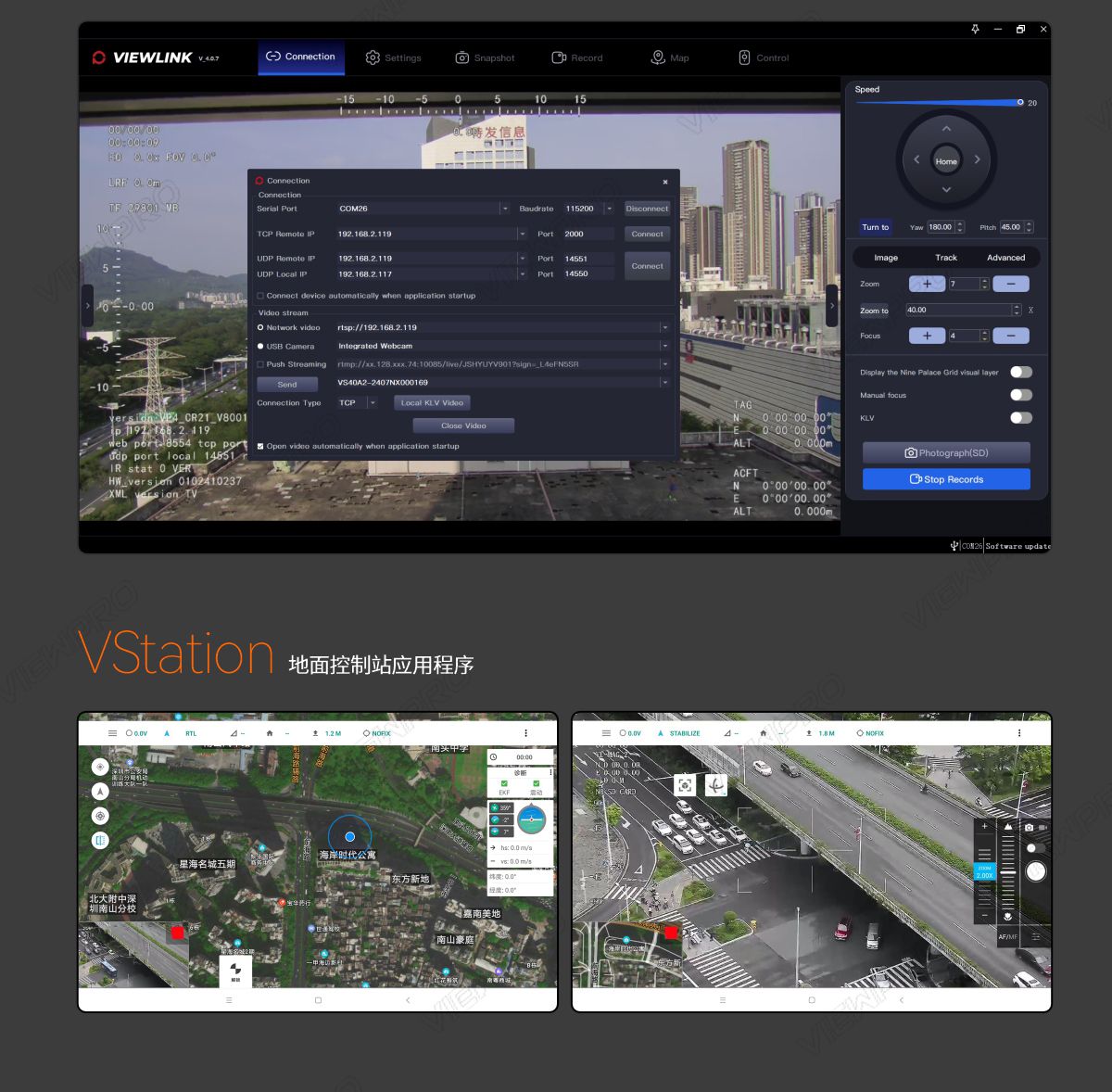Open the Network video rtsp address dropdown

[664, 327]
